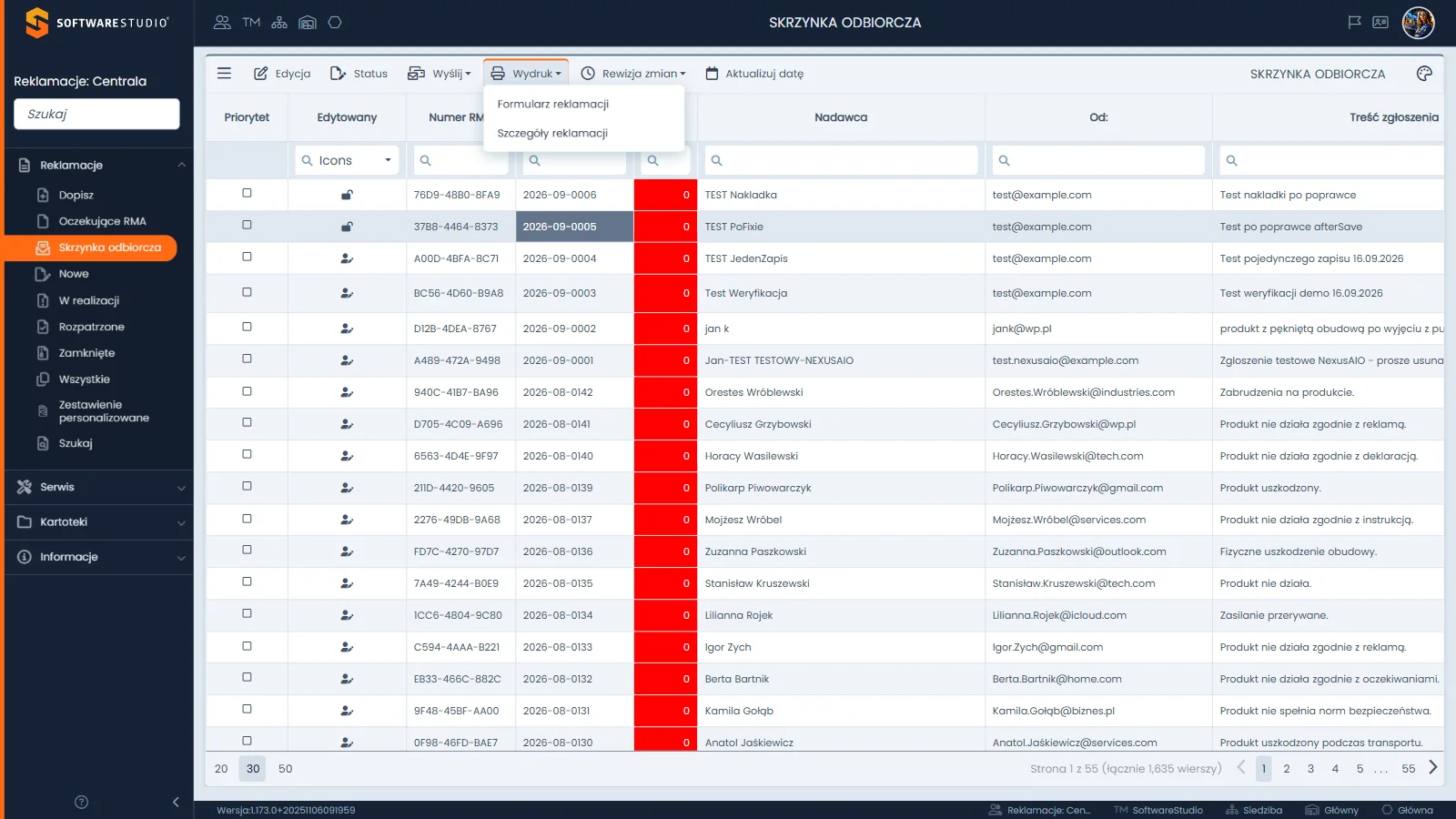Collapse the Reklamacje sidebar section

[99, 165]
